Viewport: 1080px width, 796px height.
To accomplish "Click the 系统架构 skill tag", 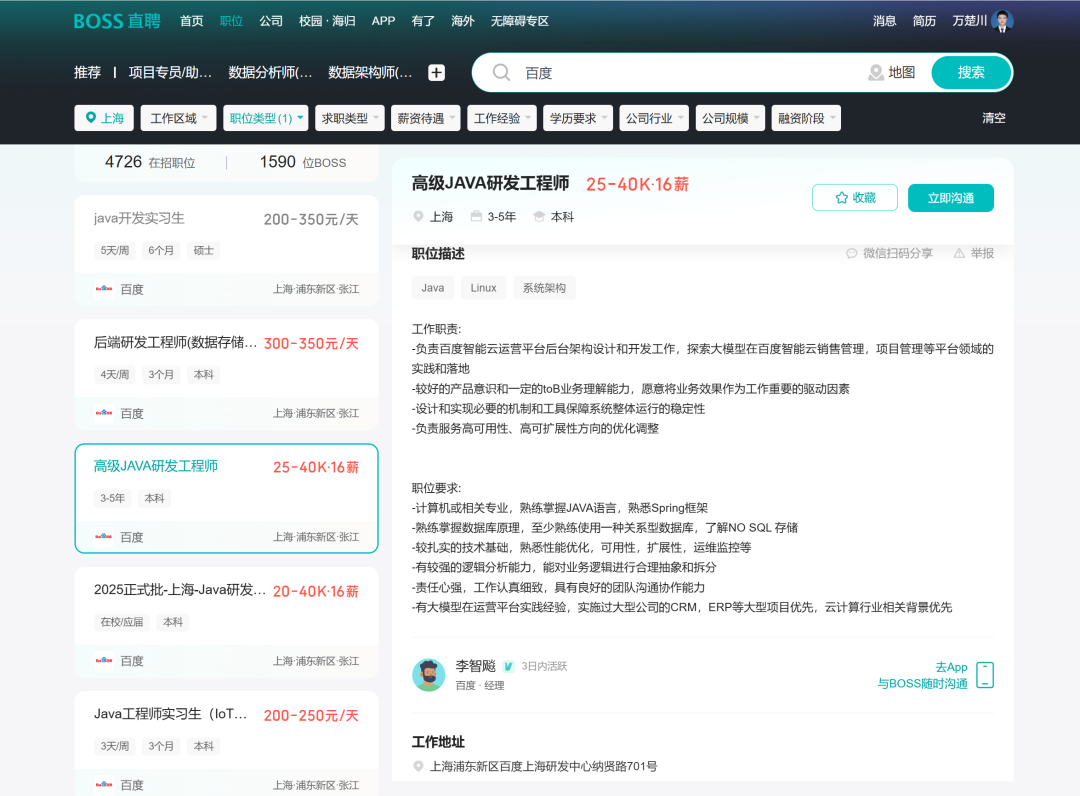I will pos(544,288).
